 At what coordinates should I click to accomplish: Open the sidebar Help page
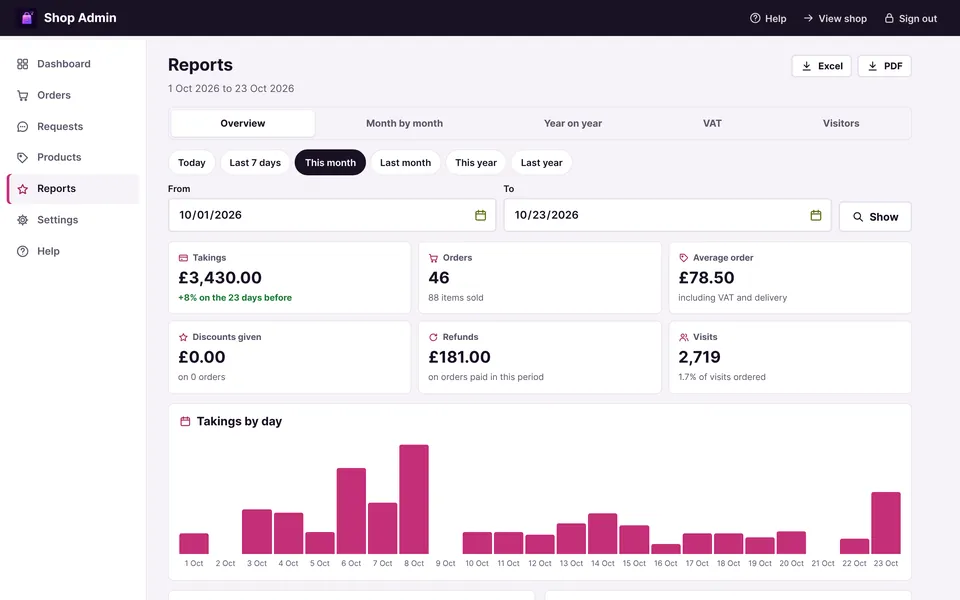(73, 251)
